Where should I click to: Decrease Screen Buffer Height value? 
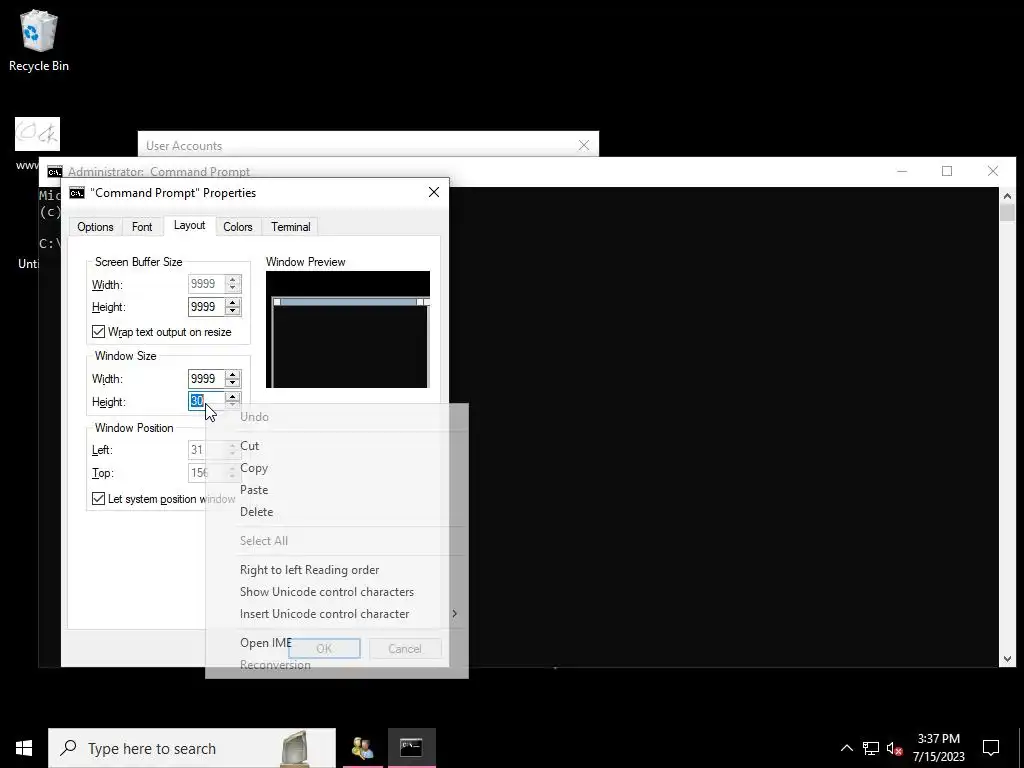tap(232, 311)
